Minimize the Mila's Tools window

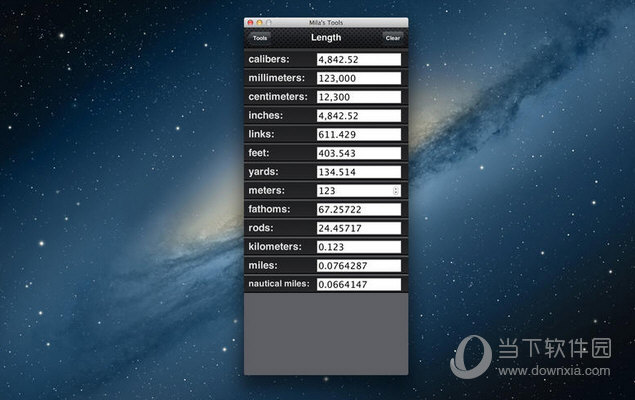point(259,23)
